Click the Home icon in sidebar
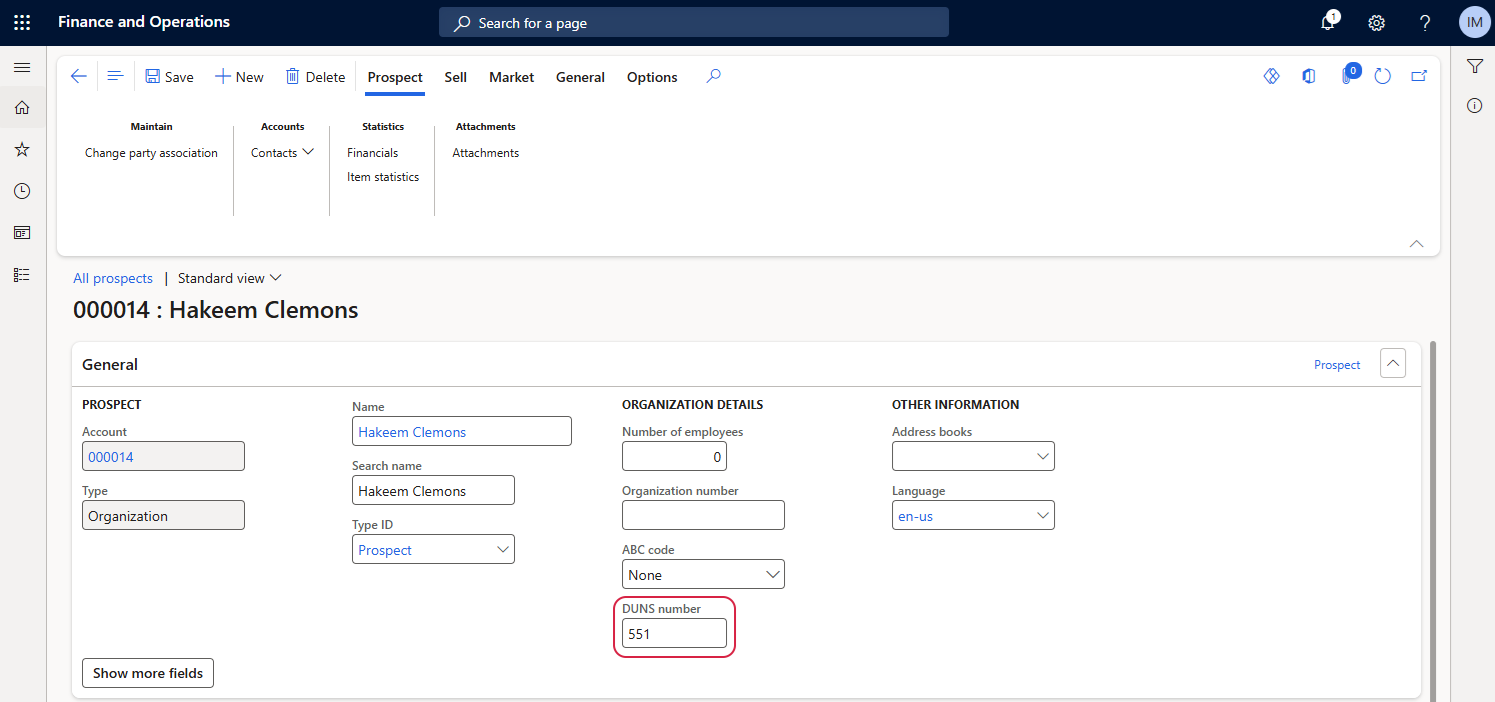Image resolution: width=1495 pixels, height=702 pixels. pos(22,108)
